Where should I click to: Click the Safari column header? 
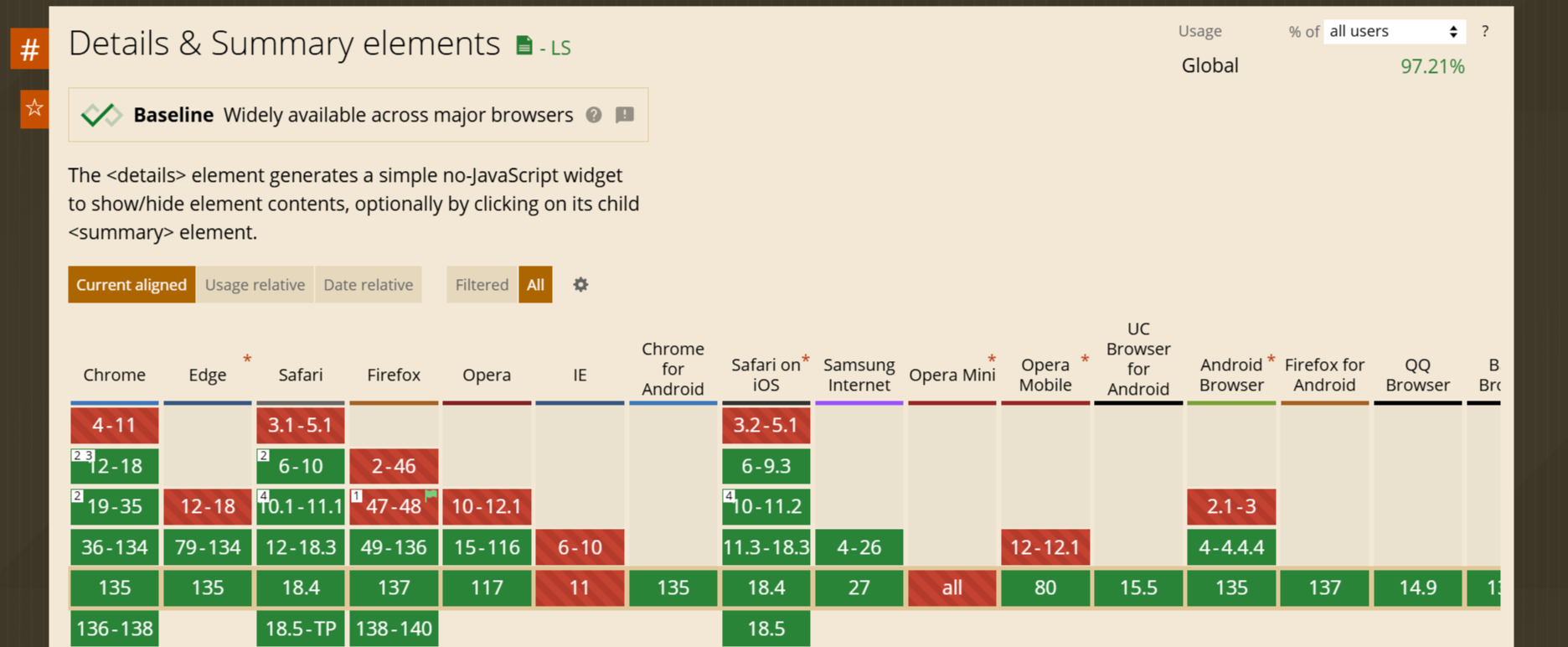[x=300, y=375]
